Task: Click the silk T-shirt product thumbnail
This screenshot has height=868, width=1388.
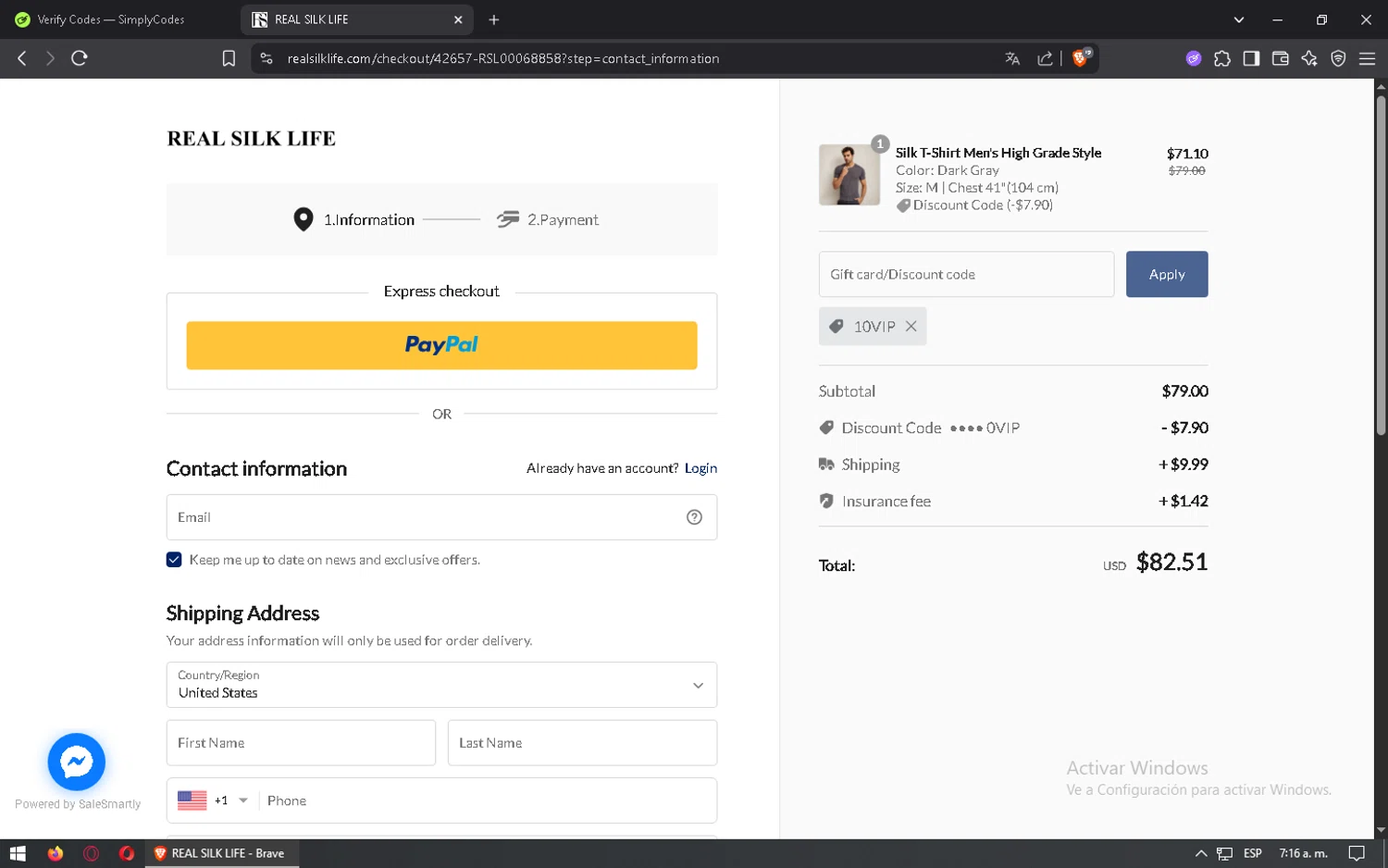Action: (x=849, y=175)
